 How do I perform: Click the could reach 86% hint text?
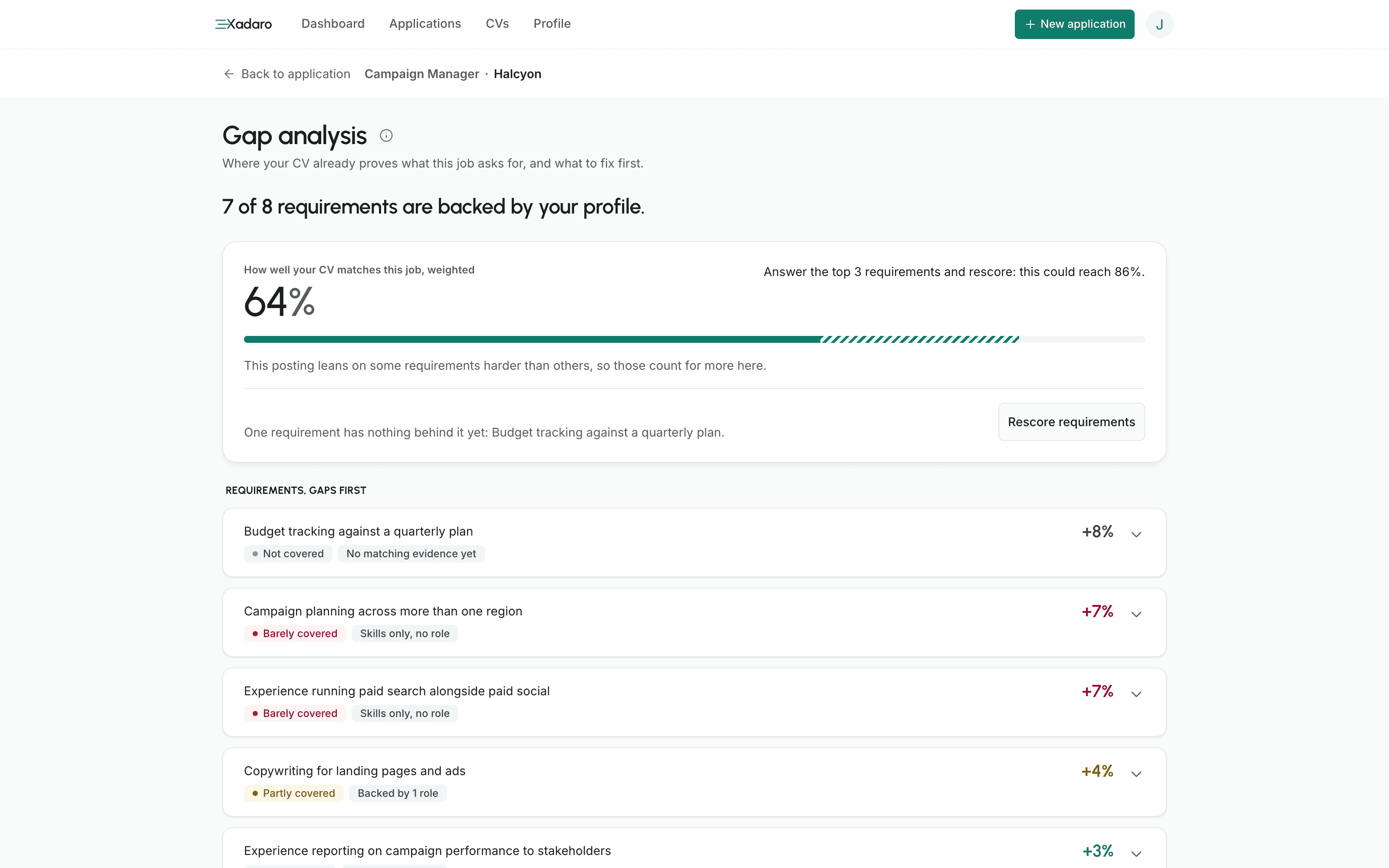pos(954,272)
